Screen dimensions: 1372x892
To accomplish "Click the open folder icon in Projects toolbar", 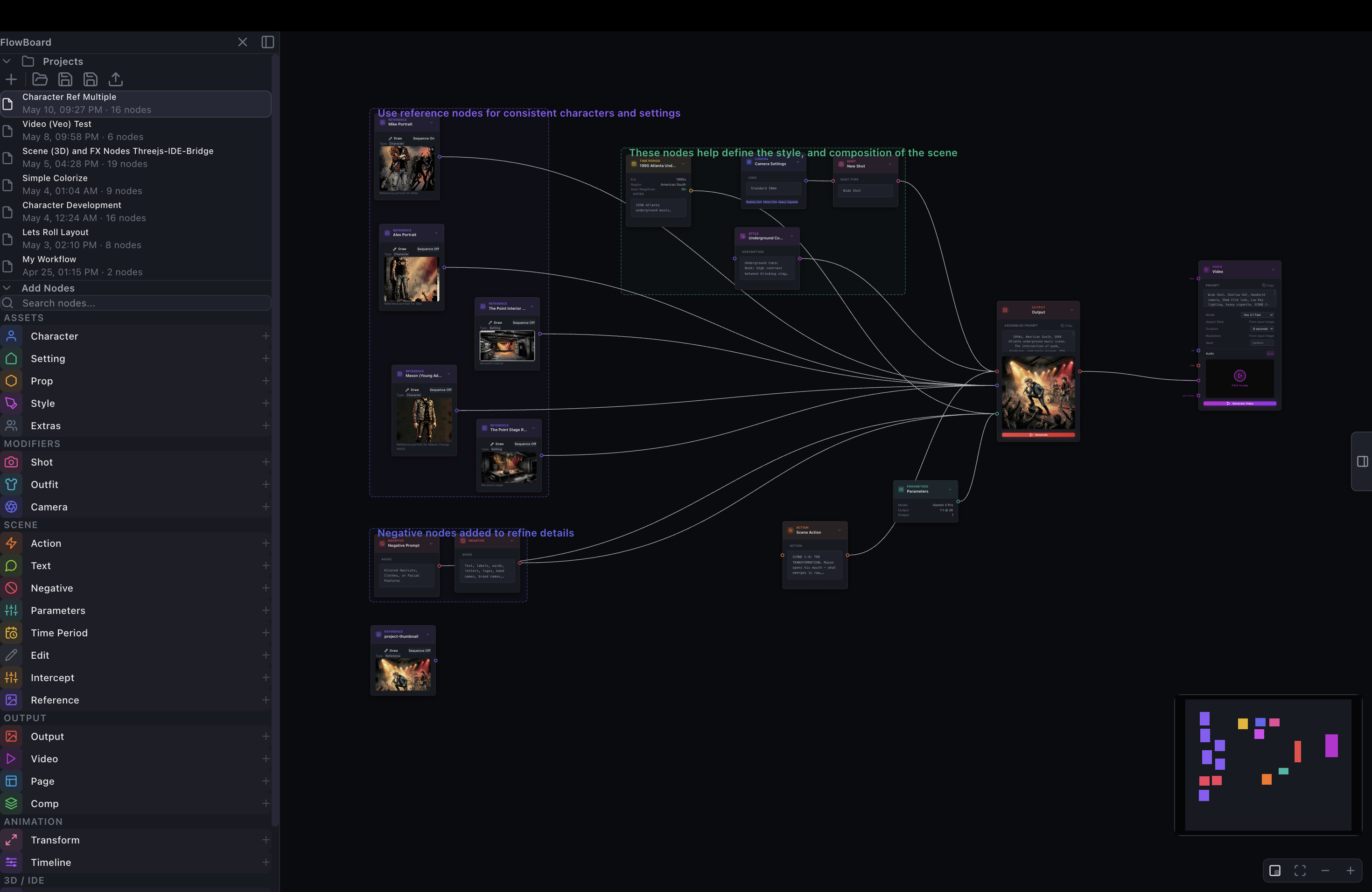I will click(x=40, y=79).
